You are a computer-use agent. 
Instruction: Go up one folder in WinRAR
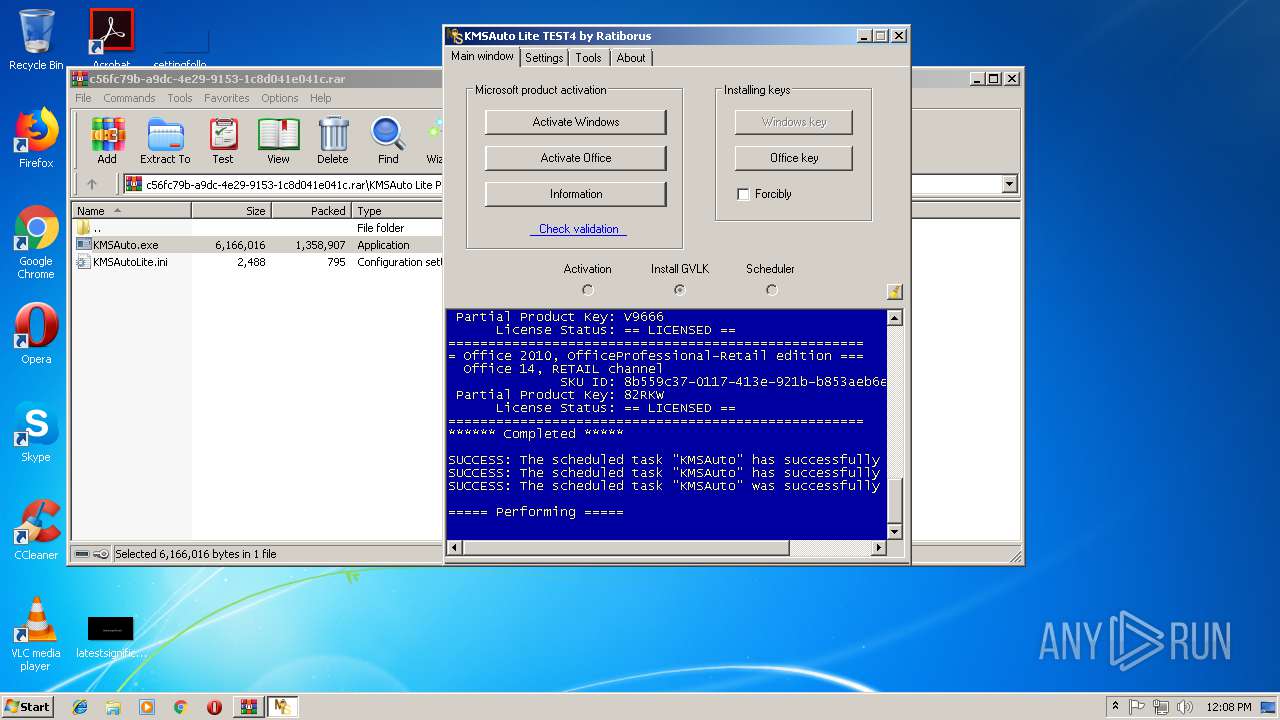point(92,184)
